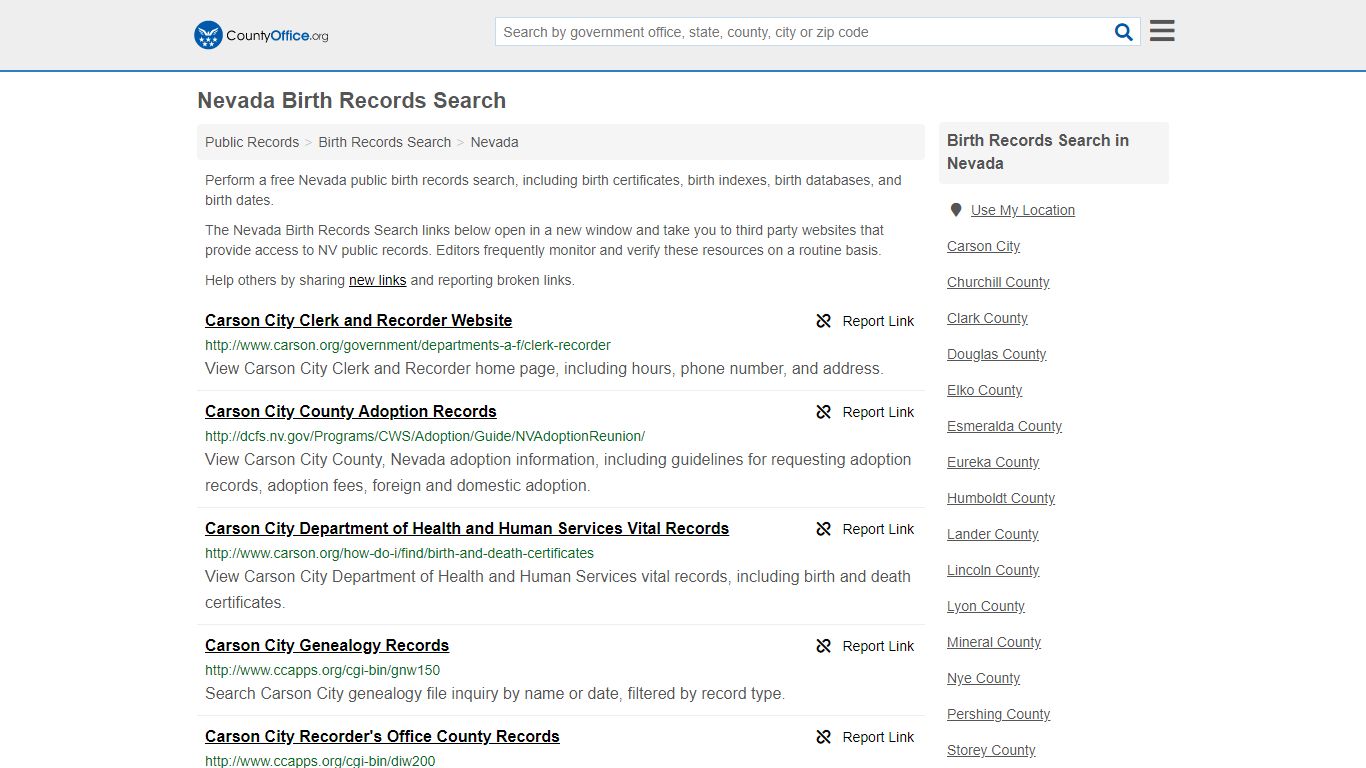Report Link text for County Adoption Records
Image resolution: width=1366 pixels, height=768 pixels.
[878, 412]
